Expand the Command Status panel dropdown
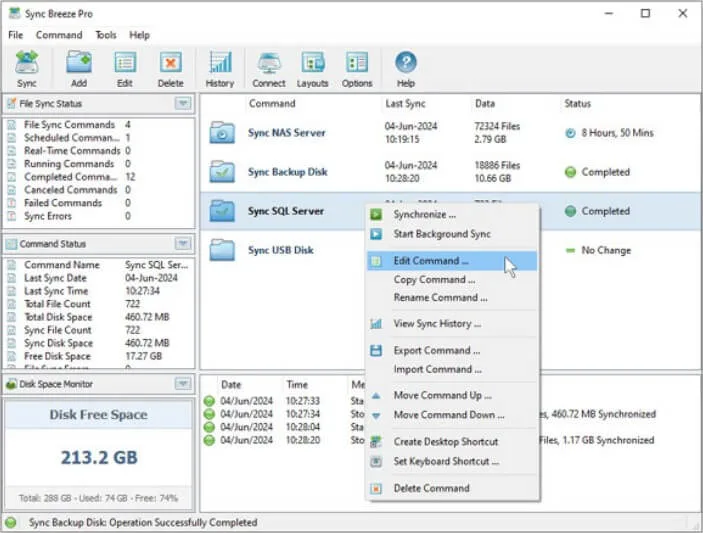 [183, 244]
